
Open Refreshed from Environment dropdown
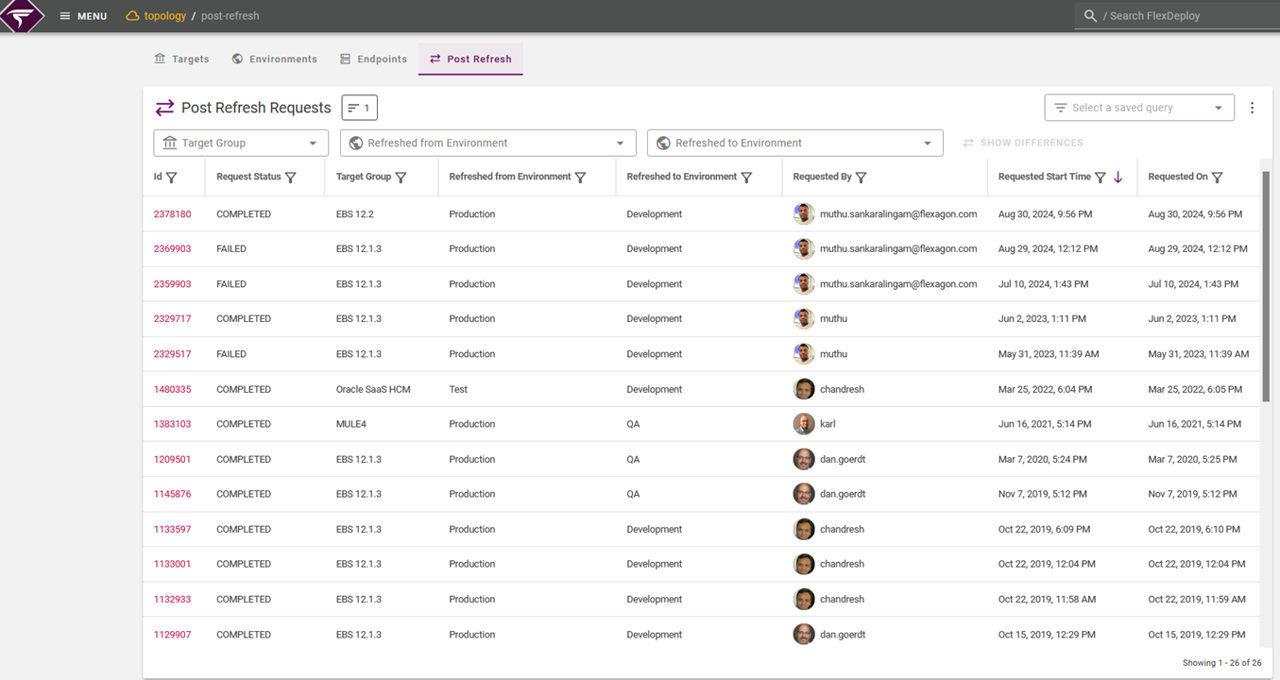[x=488, y=143]
